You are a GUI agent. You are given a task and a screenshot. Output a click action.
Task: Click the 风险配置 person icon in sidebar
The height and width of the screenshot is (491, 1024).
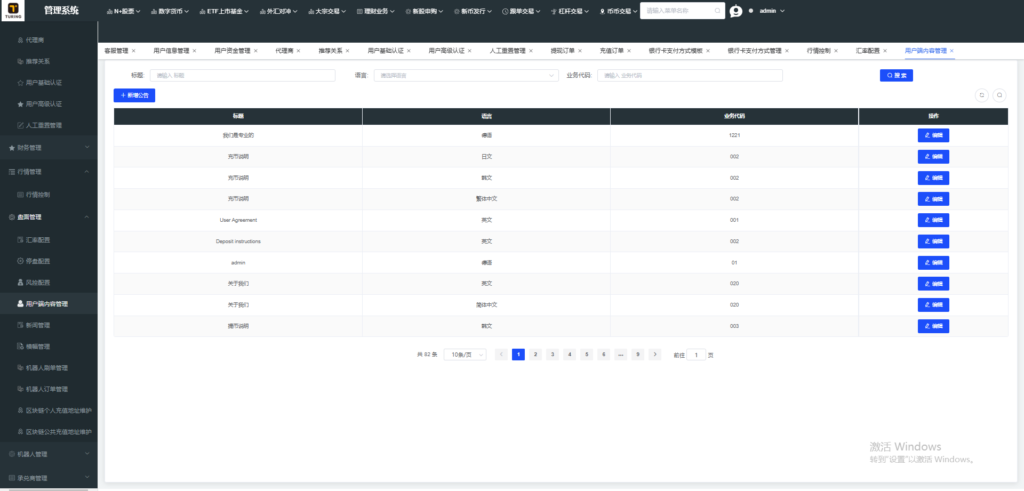tap(20, 282)
